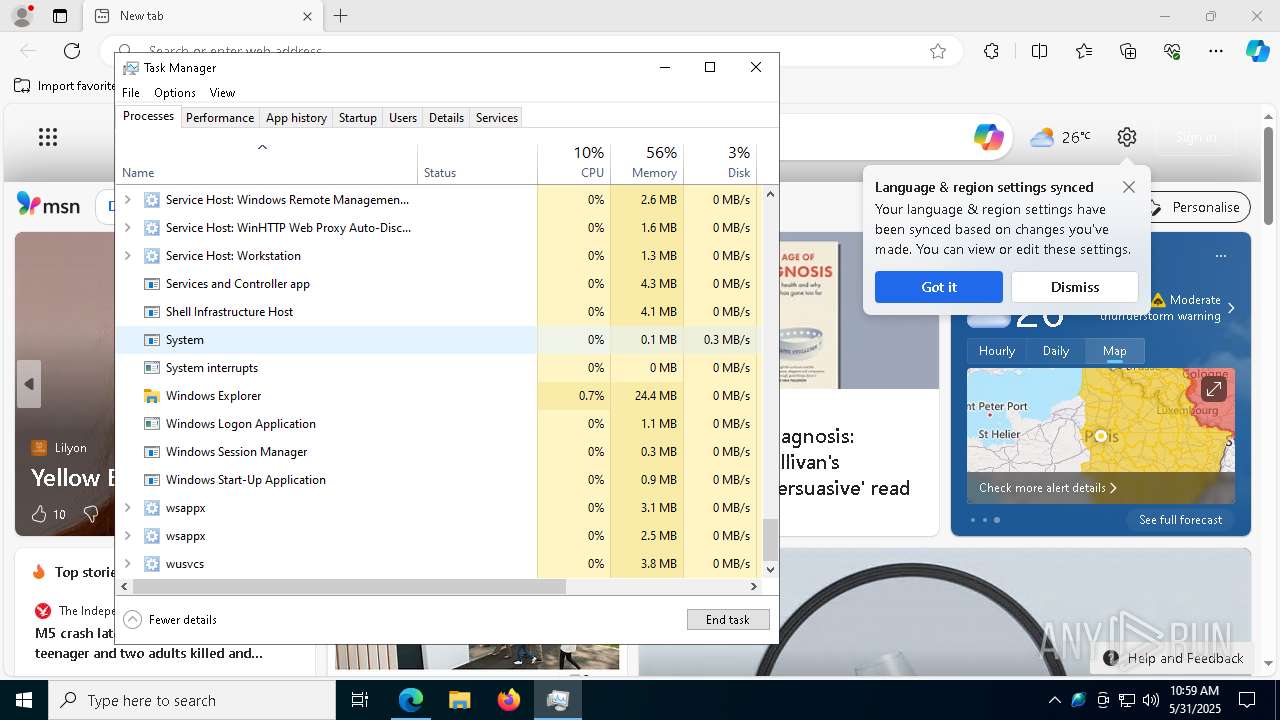Open a new Edge tab with plus
Image resolution: width=1280 pixels, height=720 pixels.
point(341,16)
